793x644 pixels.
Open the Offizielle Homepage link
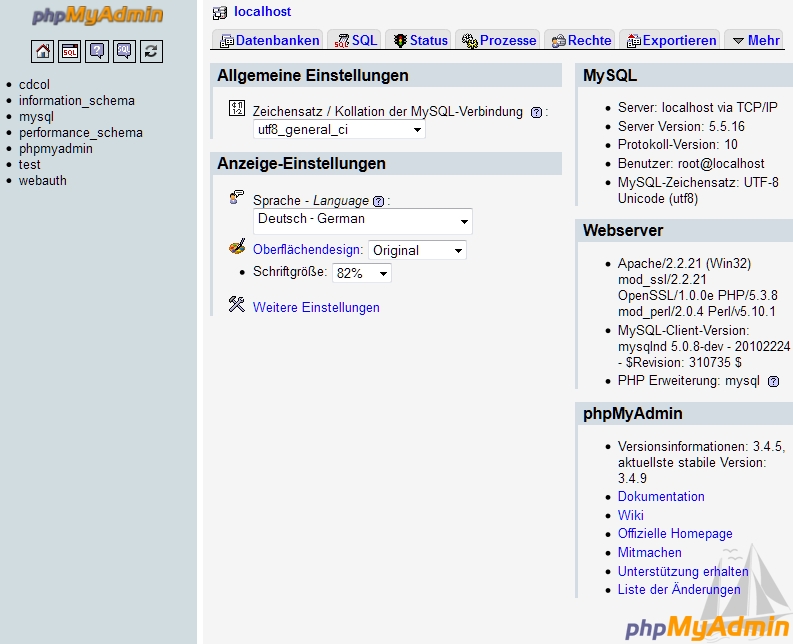tap(675, 533)
